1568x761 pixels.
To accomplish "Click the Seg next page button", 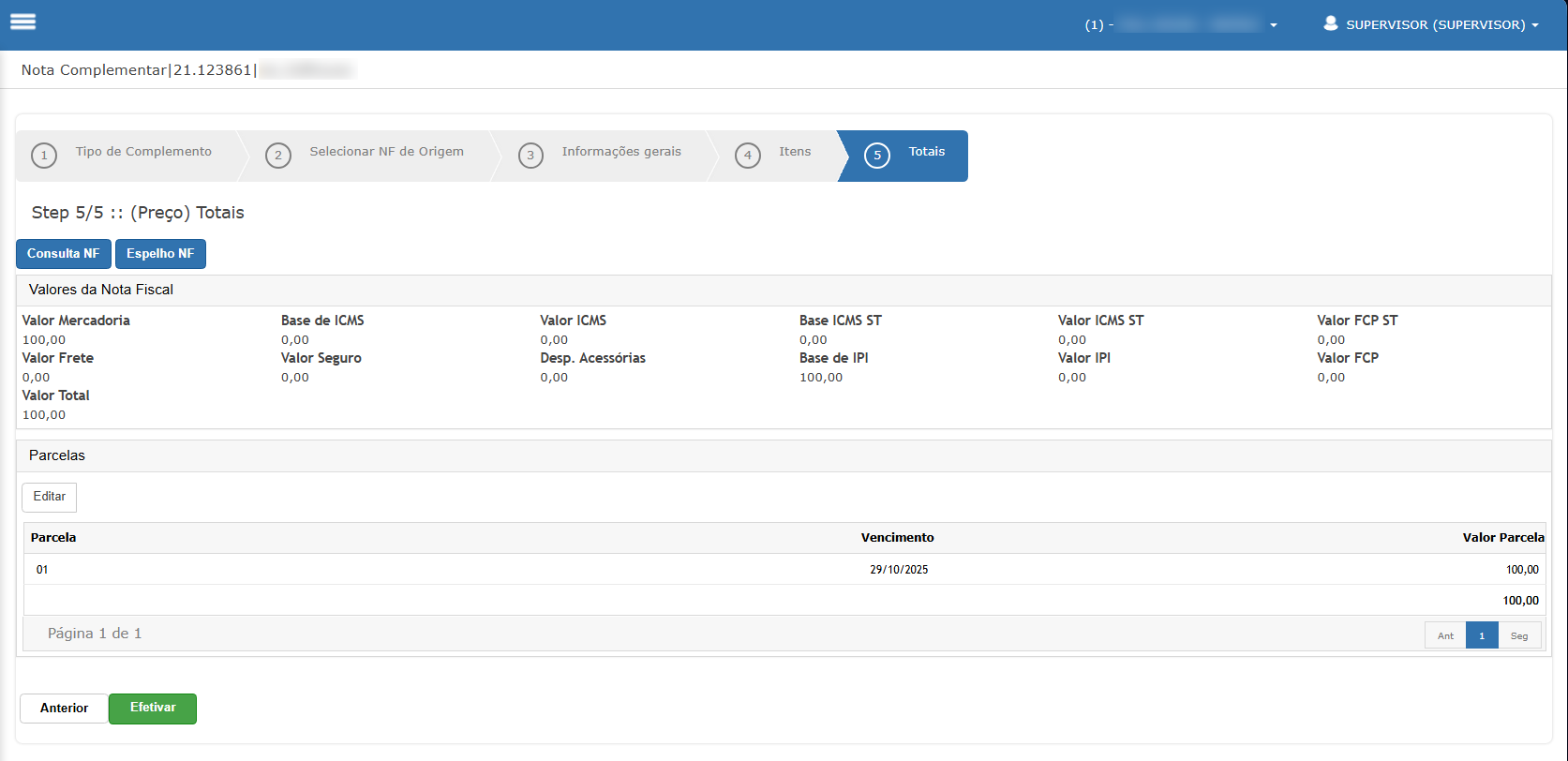I will 1519,635.
